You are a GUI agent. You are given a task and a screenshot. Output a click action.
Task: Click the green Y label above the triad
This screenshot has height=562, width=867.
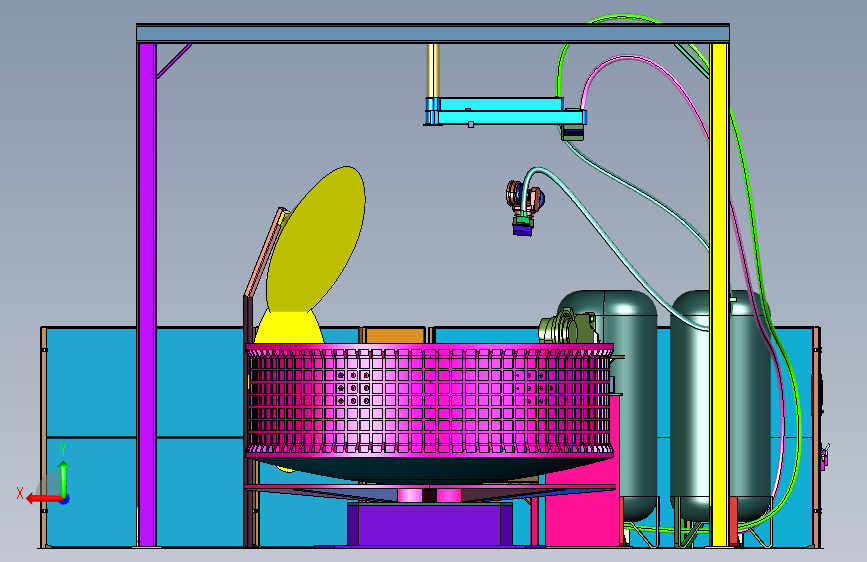[63, 450]
